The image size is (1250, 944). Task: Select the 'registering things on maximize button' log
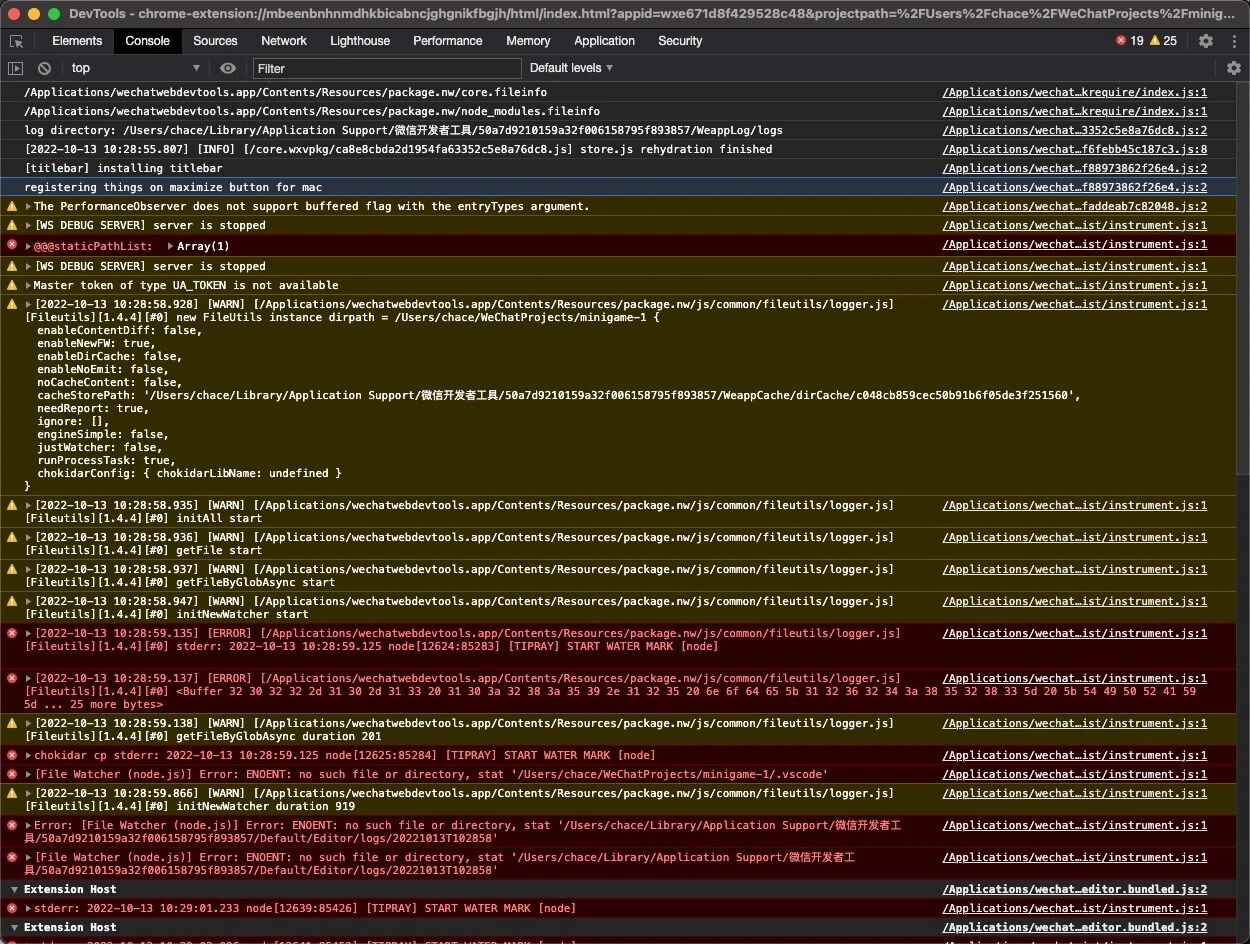coord(173,188)
